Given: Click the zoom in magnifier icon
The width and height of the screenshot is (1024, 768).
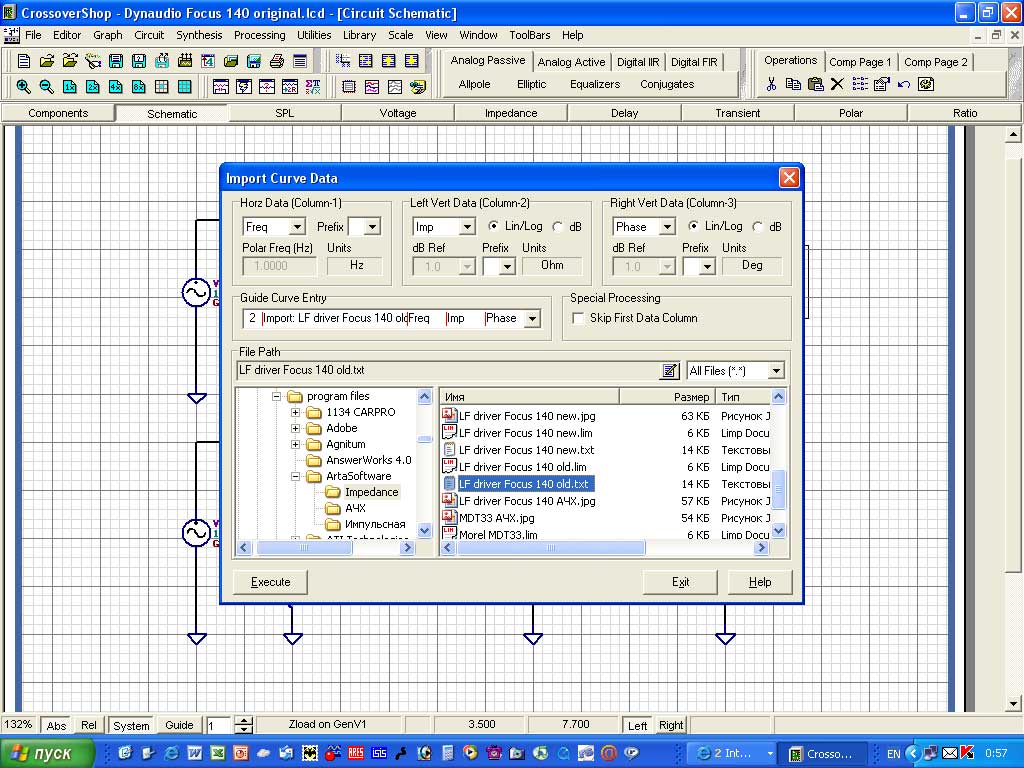Looking at the screenshot, I should click(23, 86).
